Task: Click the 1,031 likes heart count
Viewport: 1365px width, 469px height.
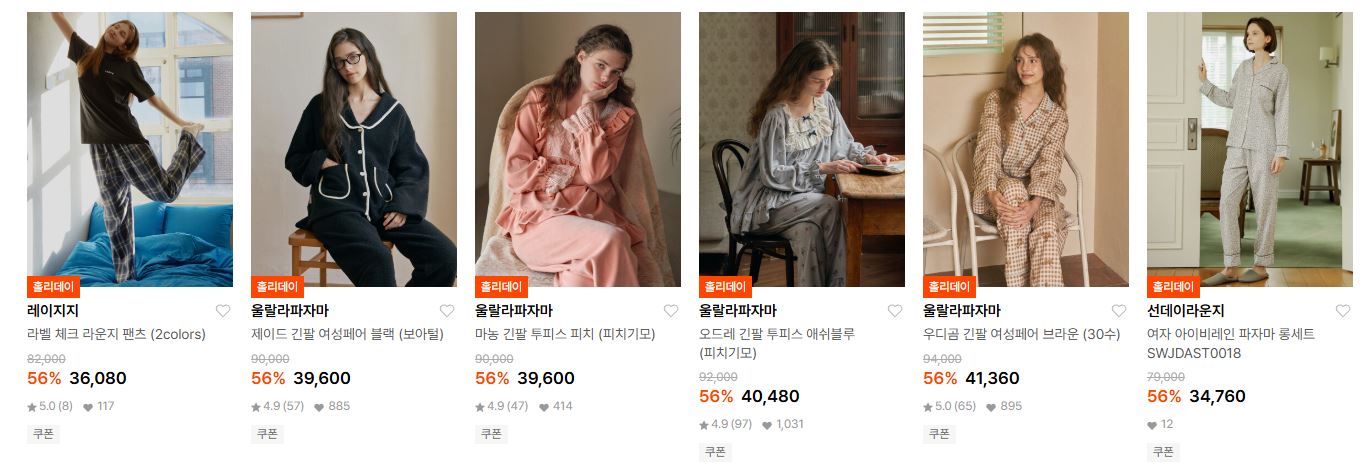Action: point(783,424)
